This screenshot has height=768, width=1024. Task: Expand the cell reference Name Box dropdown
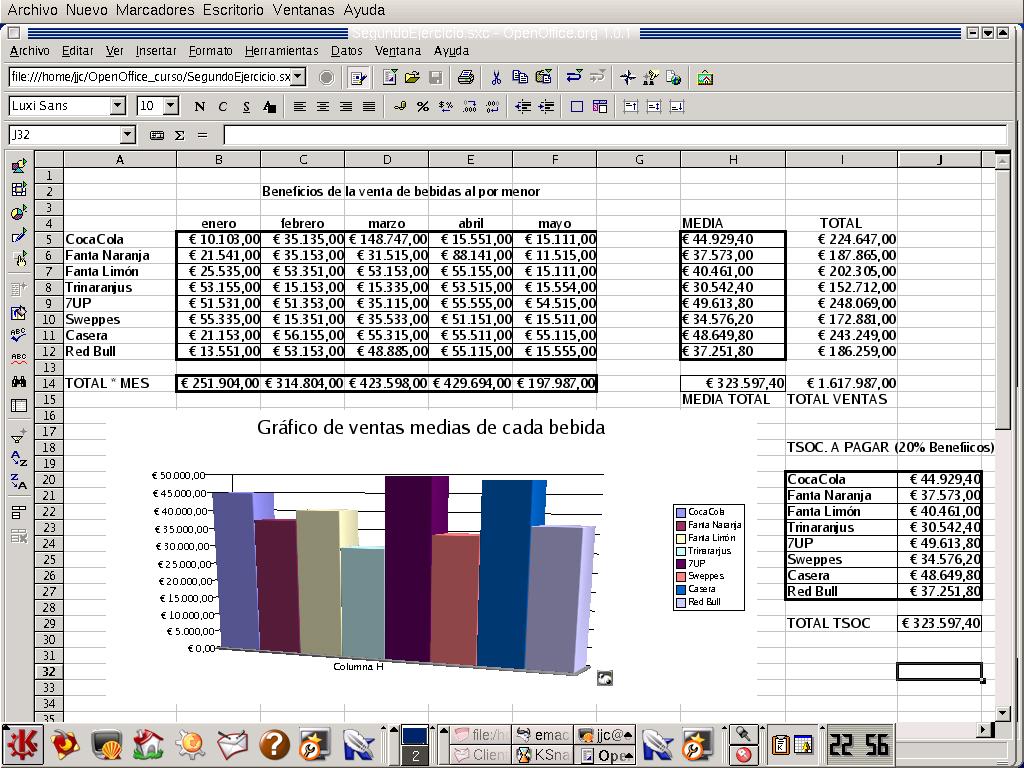point(127,135)
